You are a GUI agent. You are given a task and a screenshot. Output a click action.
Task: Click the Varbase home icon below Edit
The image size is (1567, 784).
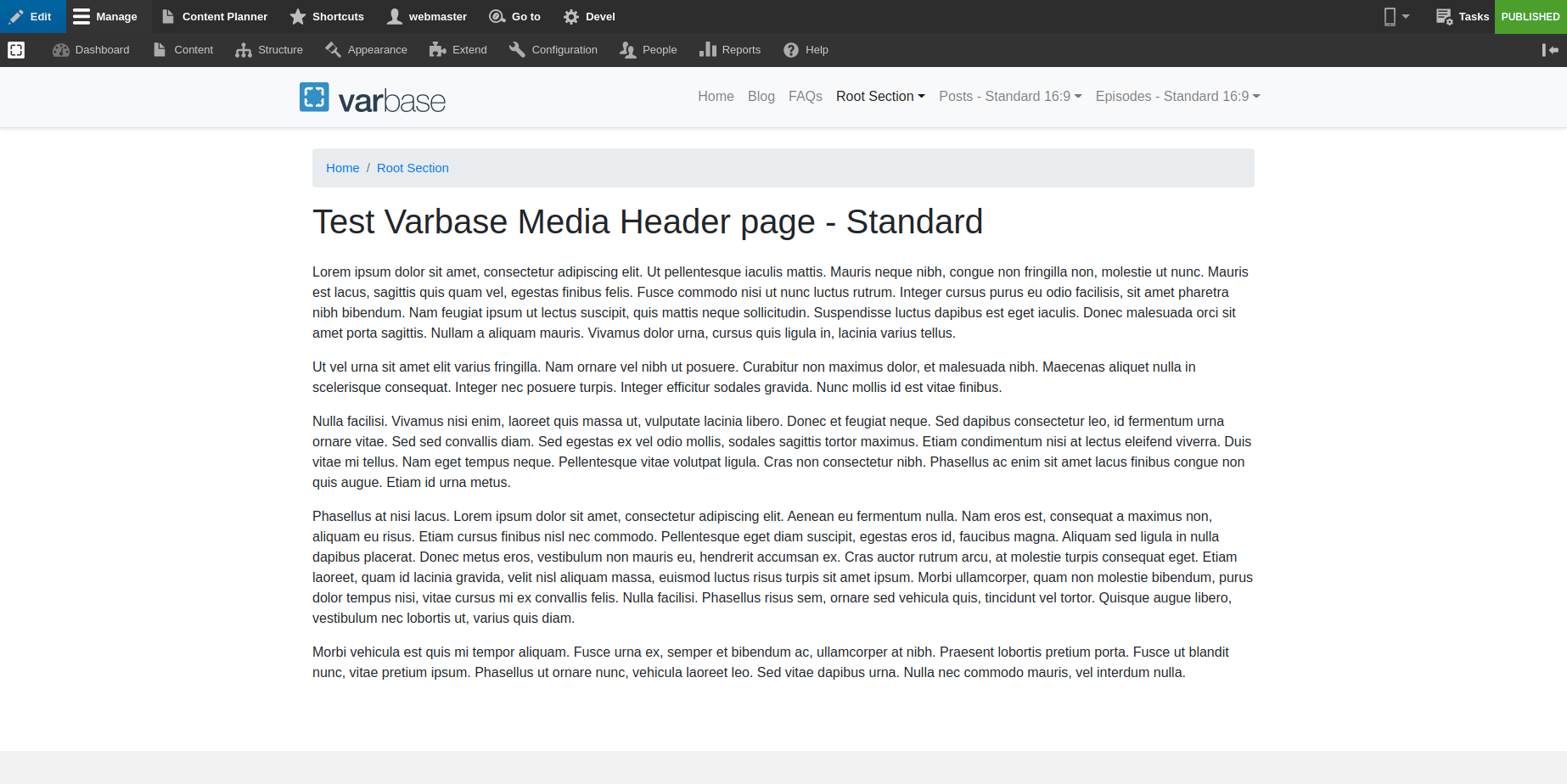(x=16, y=50)
